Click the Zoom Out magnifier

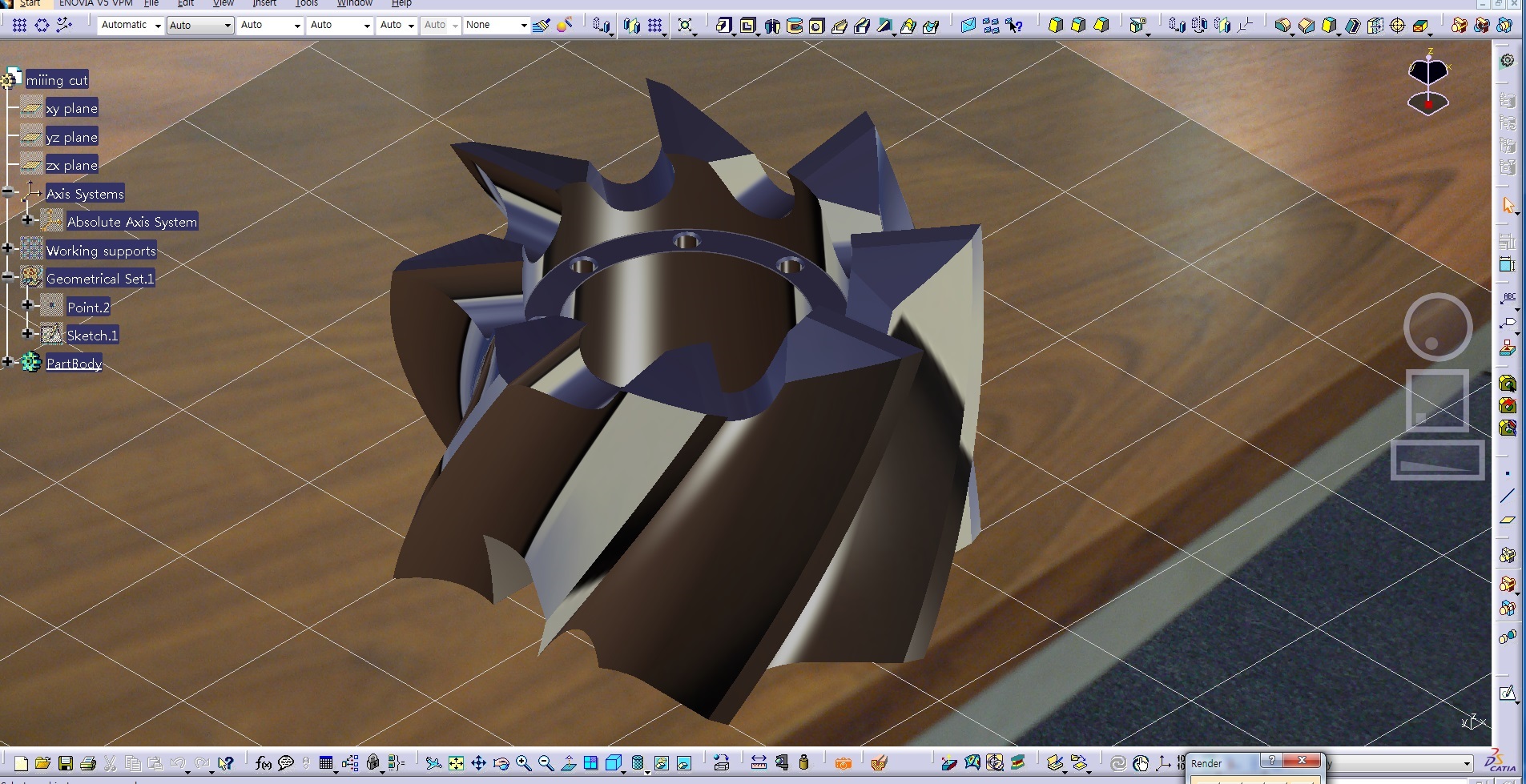pos(546,763)
